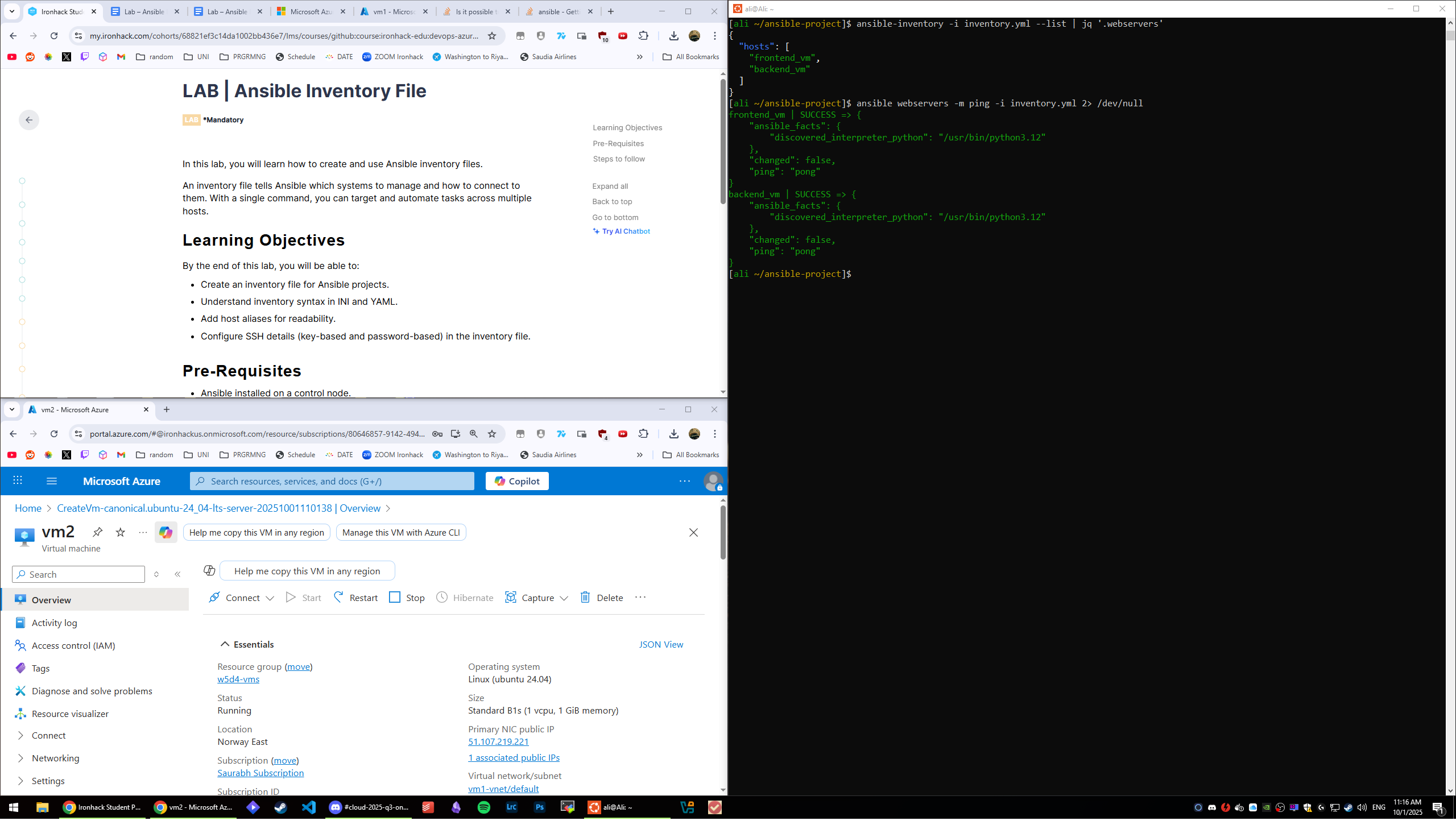Viewport: 1456px width, 829px height.
Task: Select Activity log in Azure sidebar
Action: click(54, 623)
